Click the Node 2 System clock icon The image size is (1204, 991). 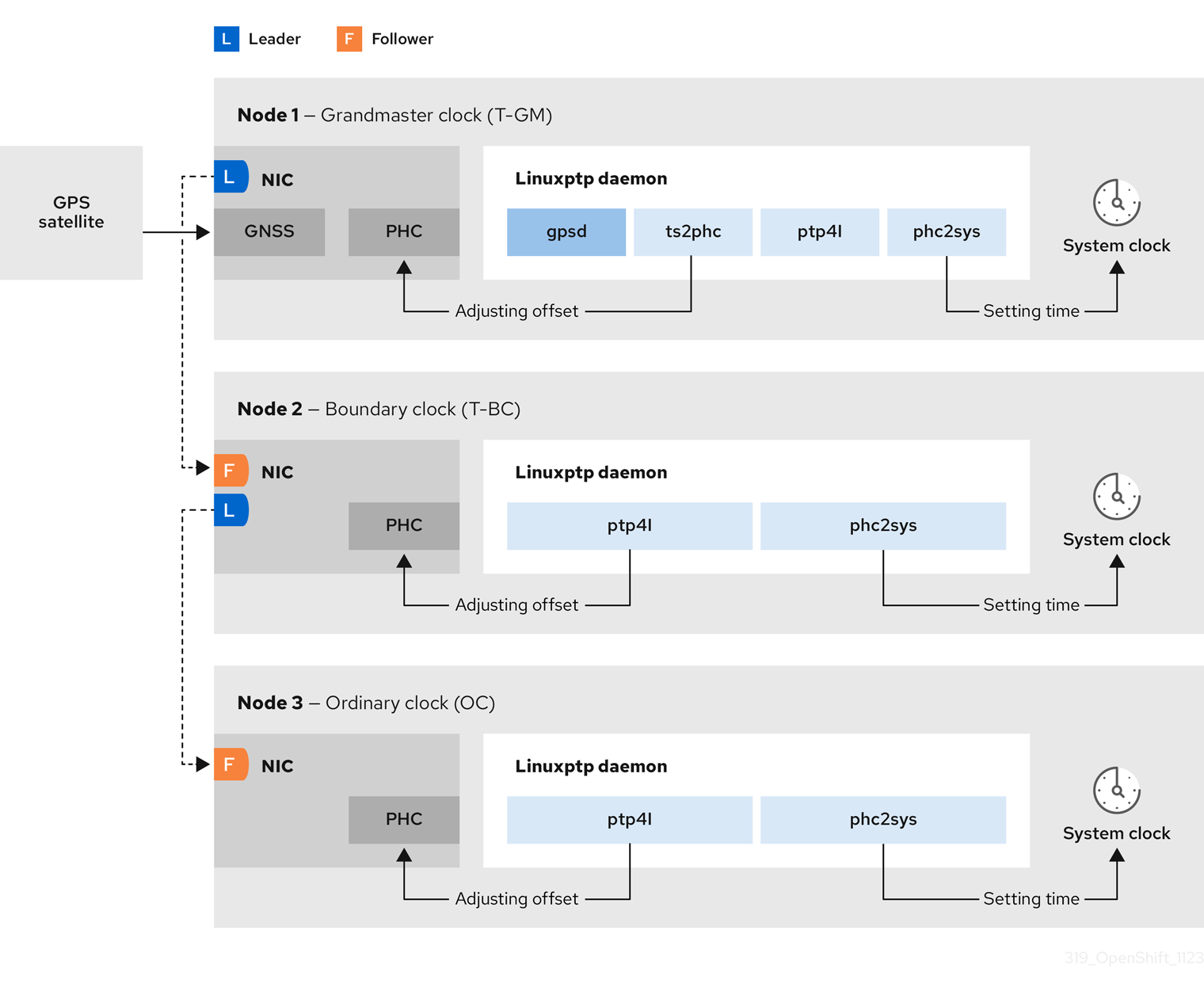1116,497
